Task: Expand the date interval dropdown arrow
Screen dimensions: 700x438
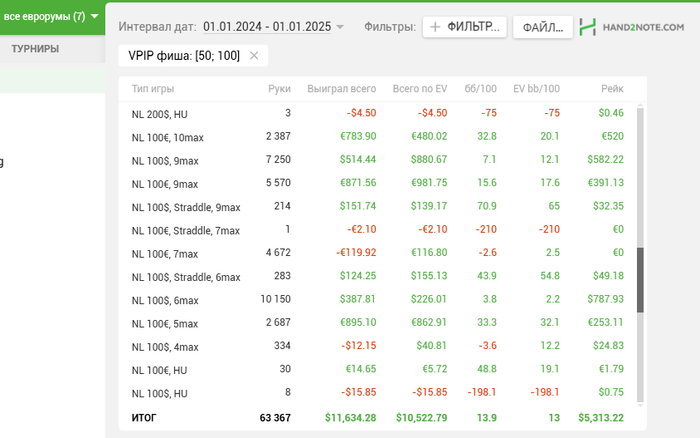Action: coord(340,27)
